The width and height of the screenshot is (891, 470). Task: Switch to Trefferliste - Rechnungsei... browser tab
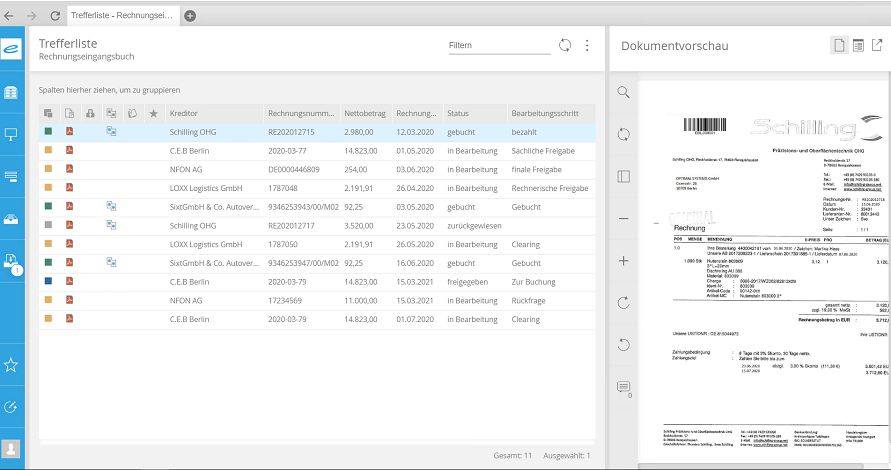[123, 15]
